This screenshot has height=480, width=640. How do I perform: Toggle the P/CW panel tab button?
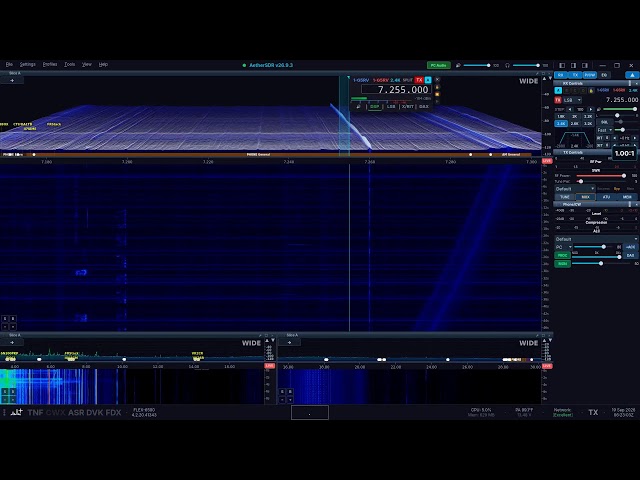[x=590, y=75]
